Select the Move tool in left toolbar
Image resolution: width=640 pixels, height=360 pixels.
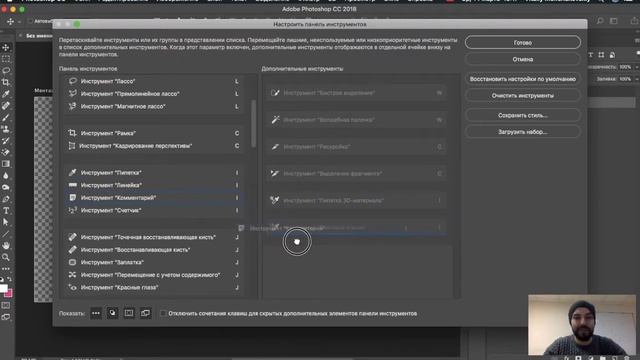pos(6,47)
